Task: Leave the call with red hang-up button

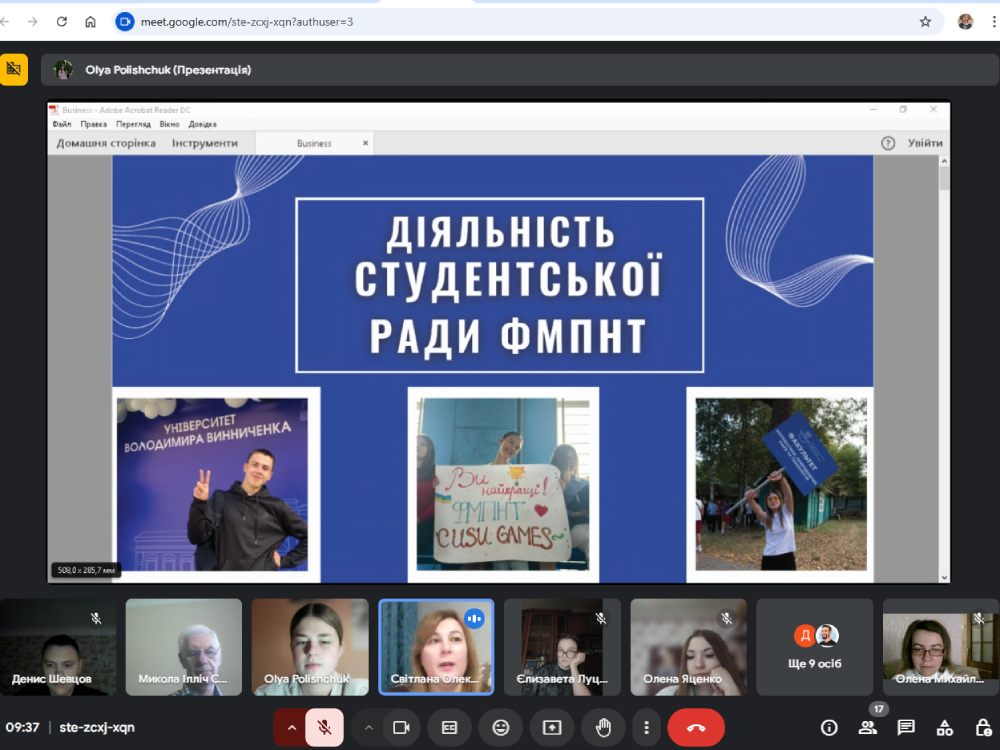Action: [696, 727]
